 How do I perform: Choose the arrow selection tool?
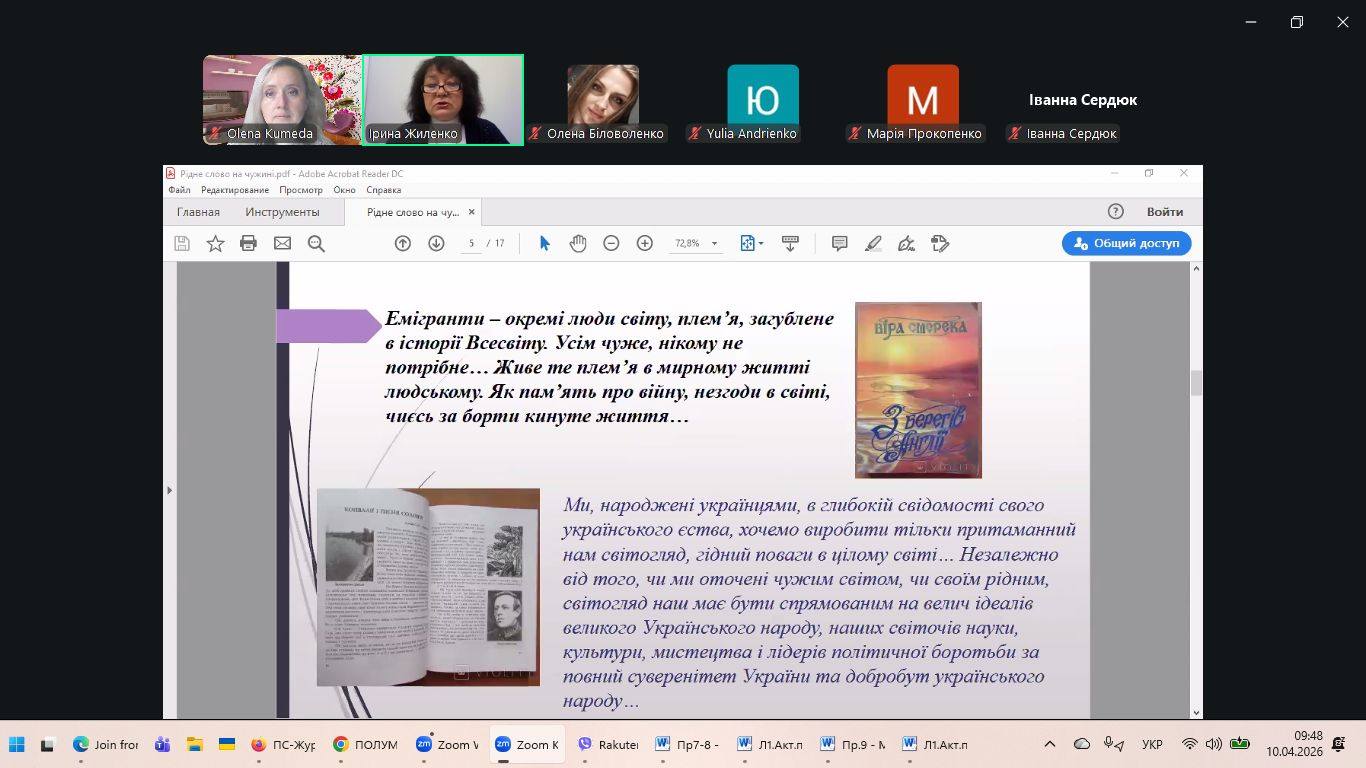click(x=544, y=243)
